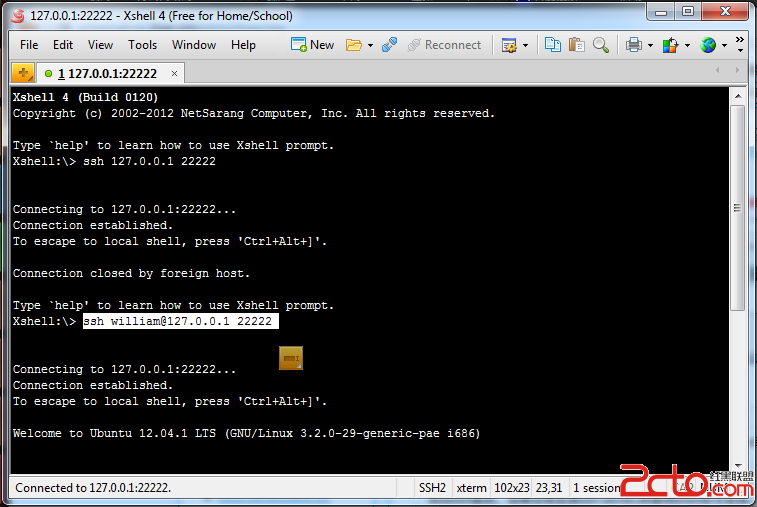Open the Window menu

click(x=194, y=45)
